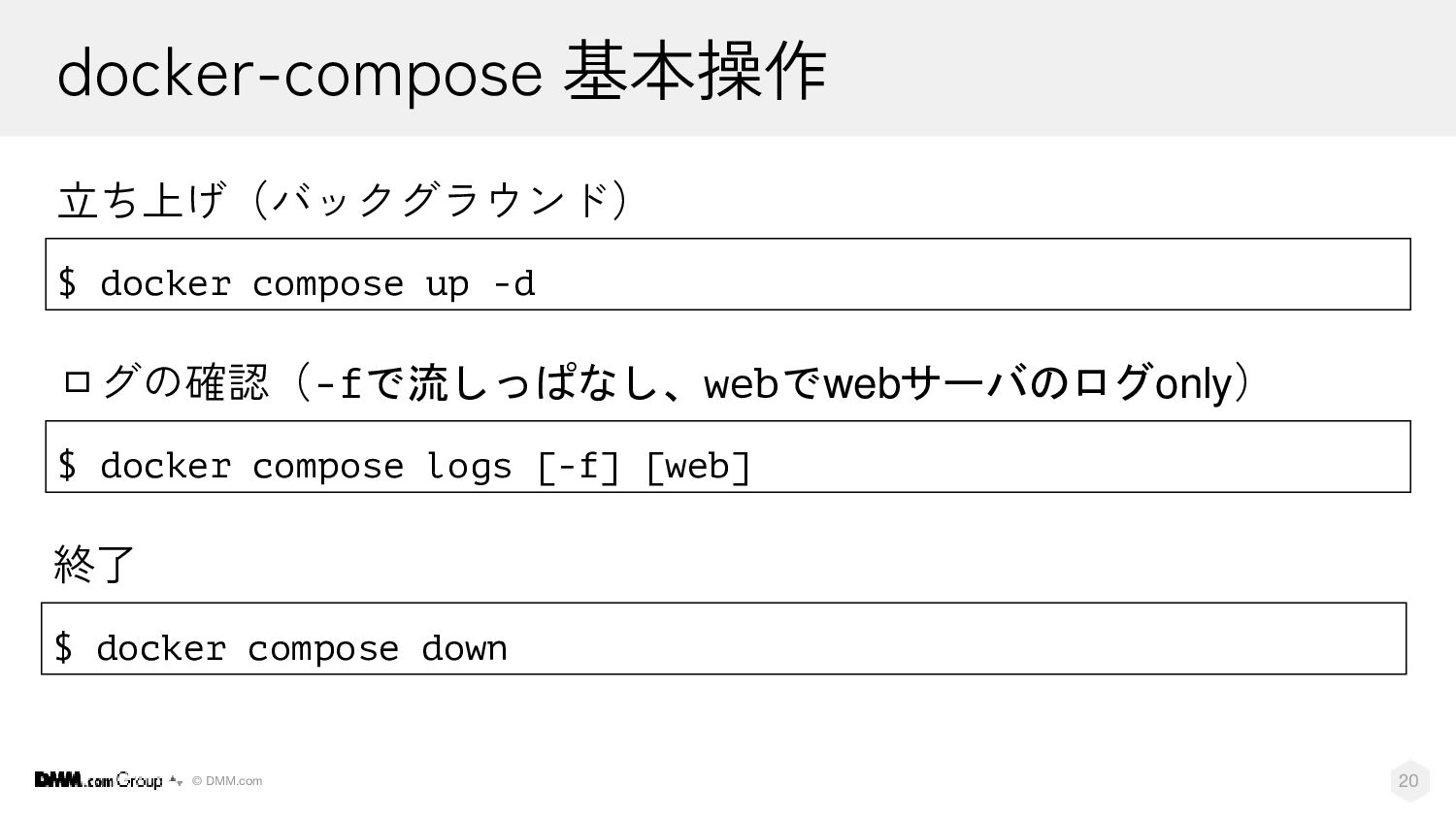Click the [web] argument in logs command
This screenshot has height=819, width=1456.
pos(699,467)
